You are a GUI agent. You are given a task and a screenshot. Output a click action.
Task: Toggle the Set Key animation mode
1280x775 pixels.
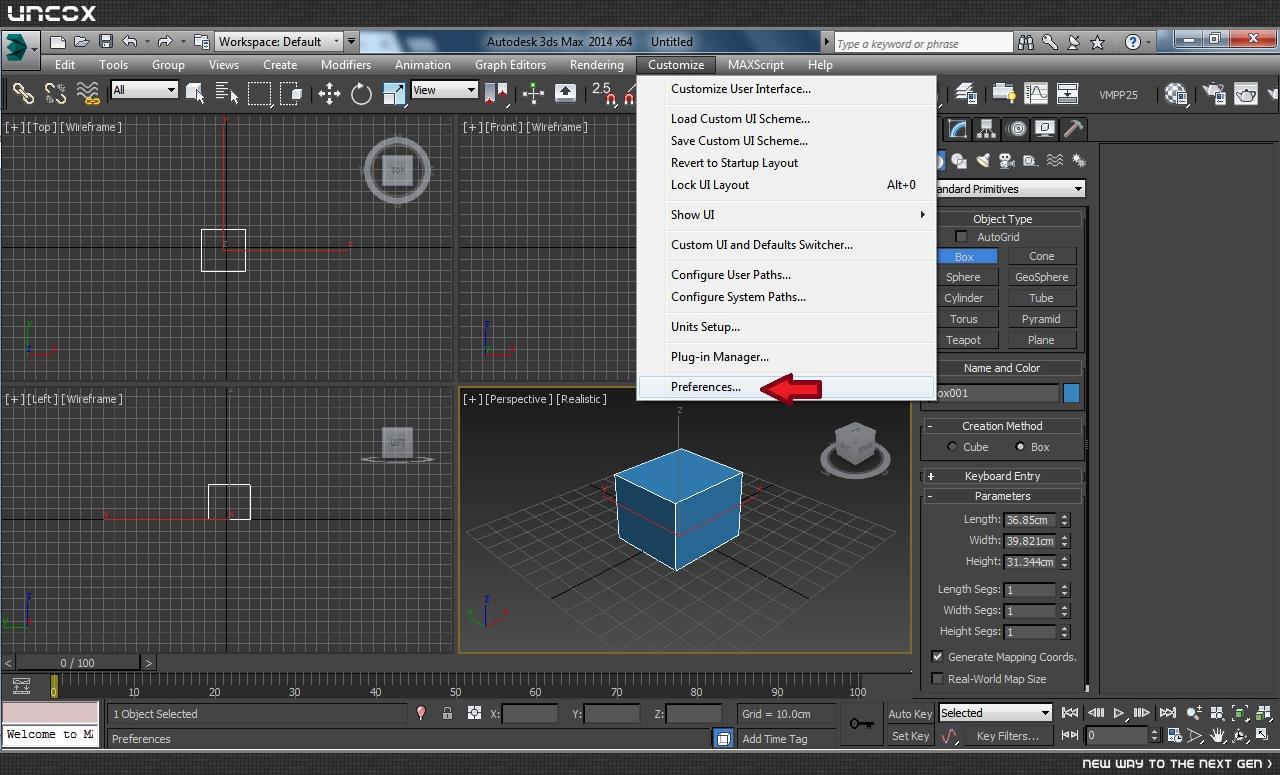910,736
